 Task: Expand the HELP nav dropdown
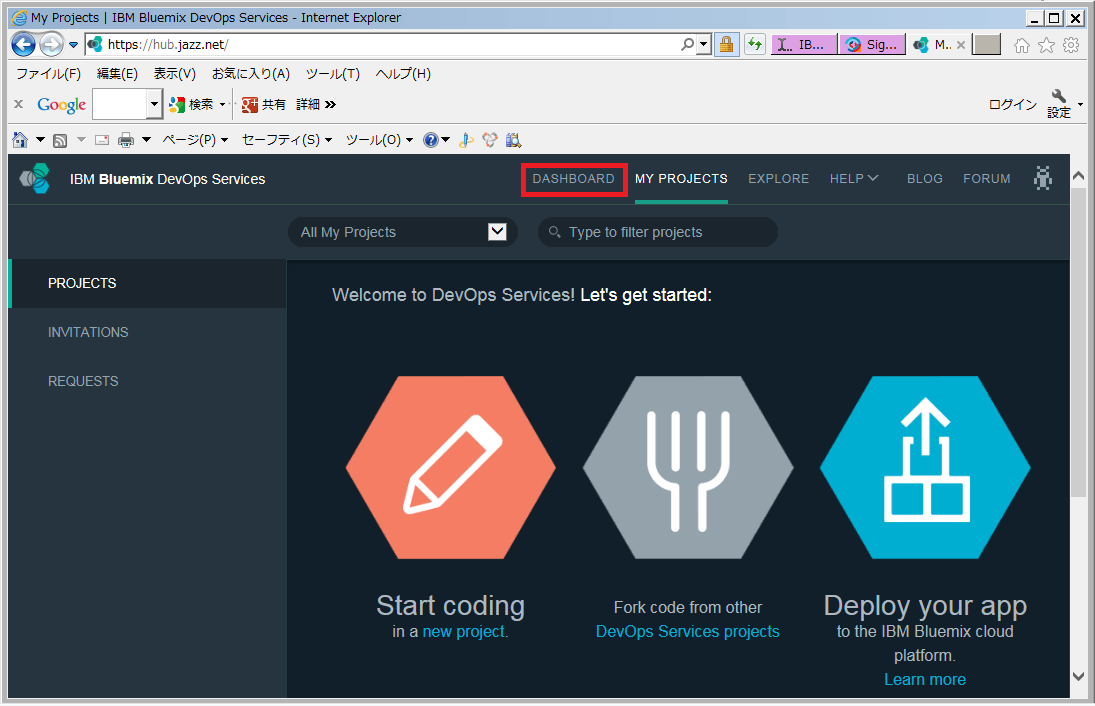coord(853,179)
